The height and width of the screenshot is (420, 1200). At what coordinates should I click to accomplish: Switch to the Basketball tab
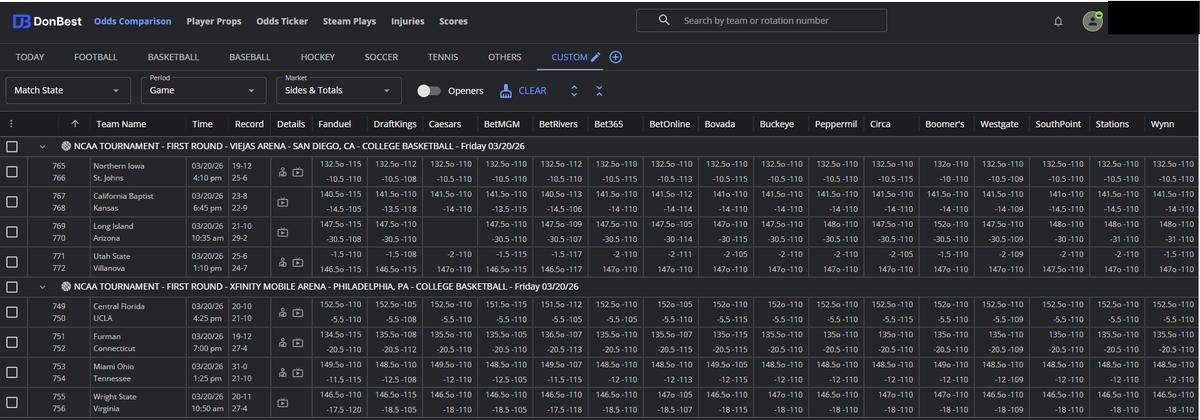[x=173, y=57]
